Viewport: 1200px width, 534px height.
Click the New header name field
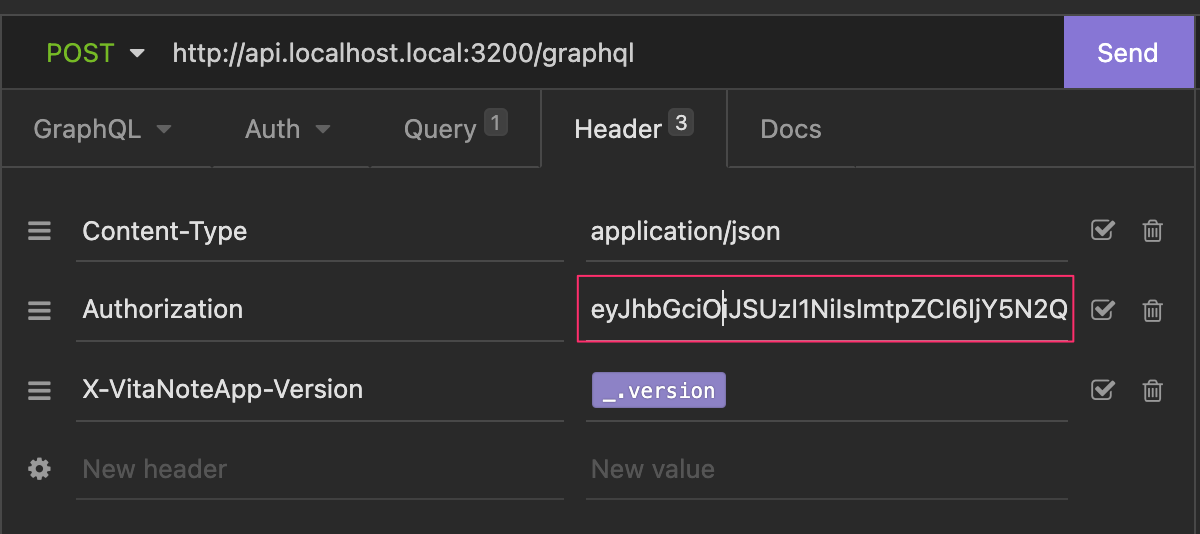pyautogui.click(x=318, y=469)
